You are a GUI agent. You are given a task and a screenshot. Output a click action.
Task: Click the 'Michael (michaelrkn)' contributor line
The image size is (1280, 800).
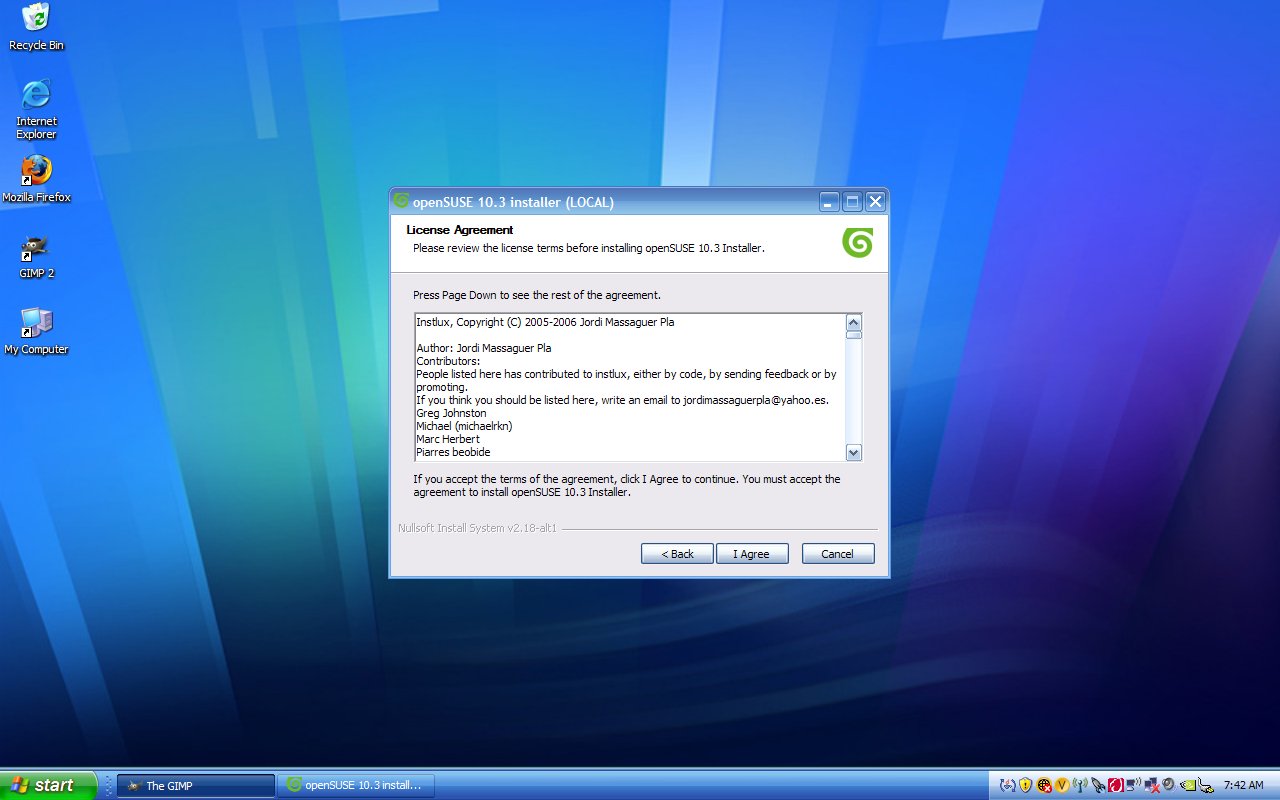tap(463, 426)
